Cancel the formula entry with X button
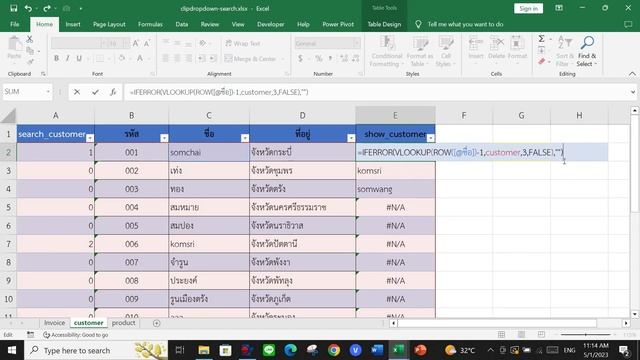Viewport: 640px width, 360px height. [77, 92]
